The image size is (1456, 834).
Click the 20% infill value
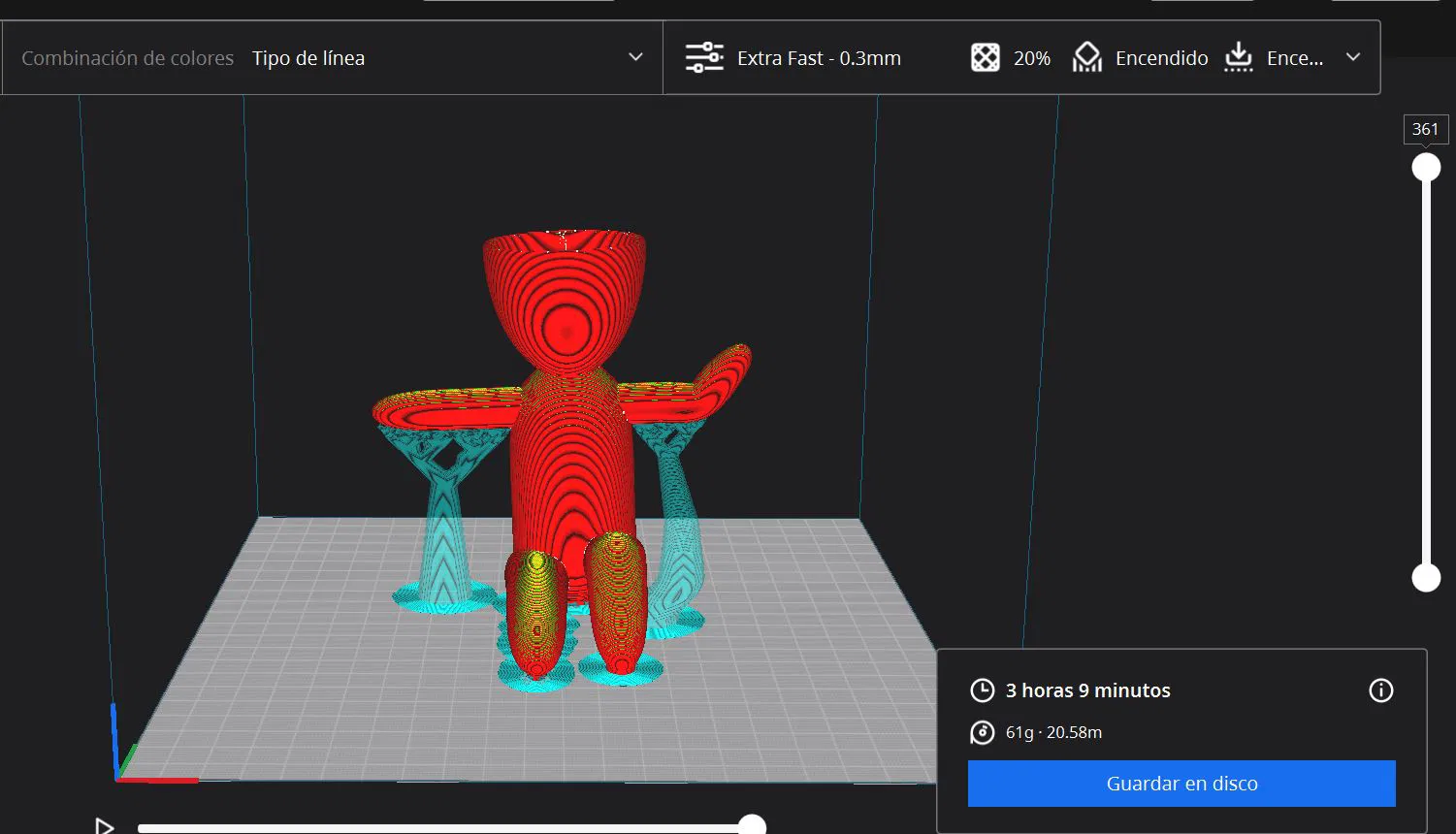(x=1032, y=58)
